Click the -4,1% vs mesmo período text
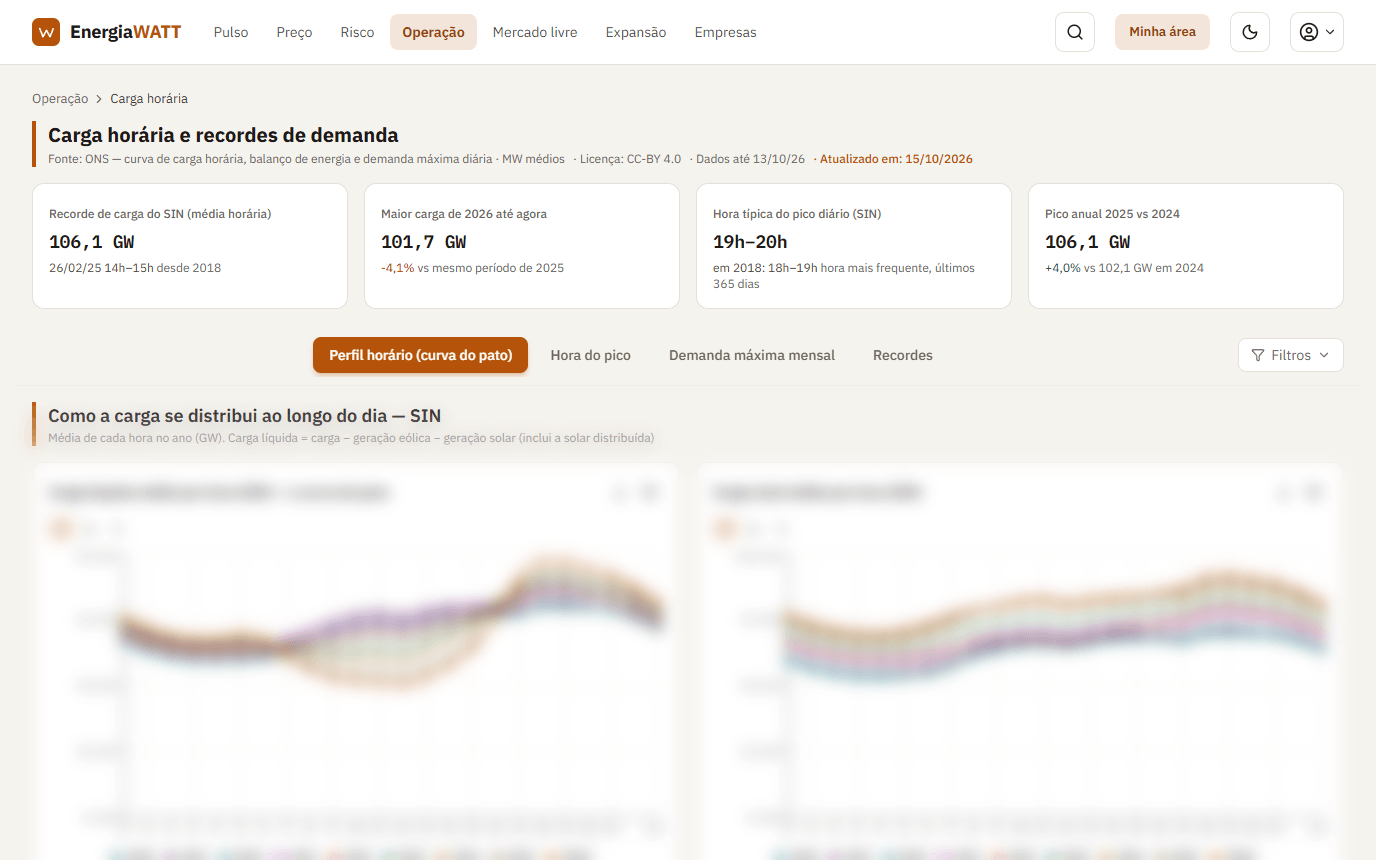Screen dimensions: 1376x860 pyautogui.click(x=473, y=268)
